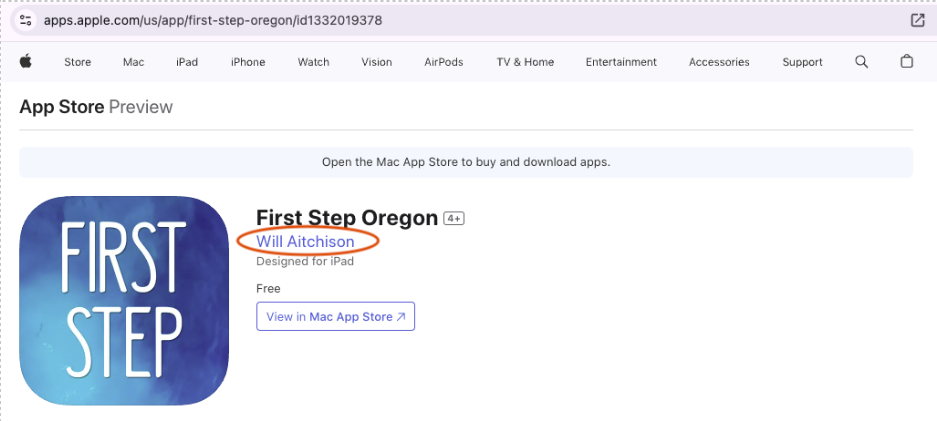Open the AirPods menu

click(x=443, y=62)
